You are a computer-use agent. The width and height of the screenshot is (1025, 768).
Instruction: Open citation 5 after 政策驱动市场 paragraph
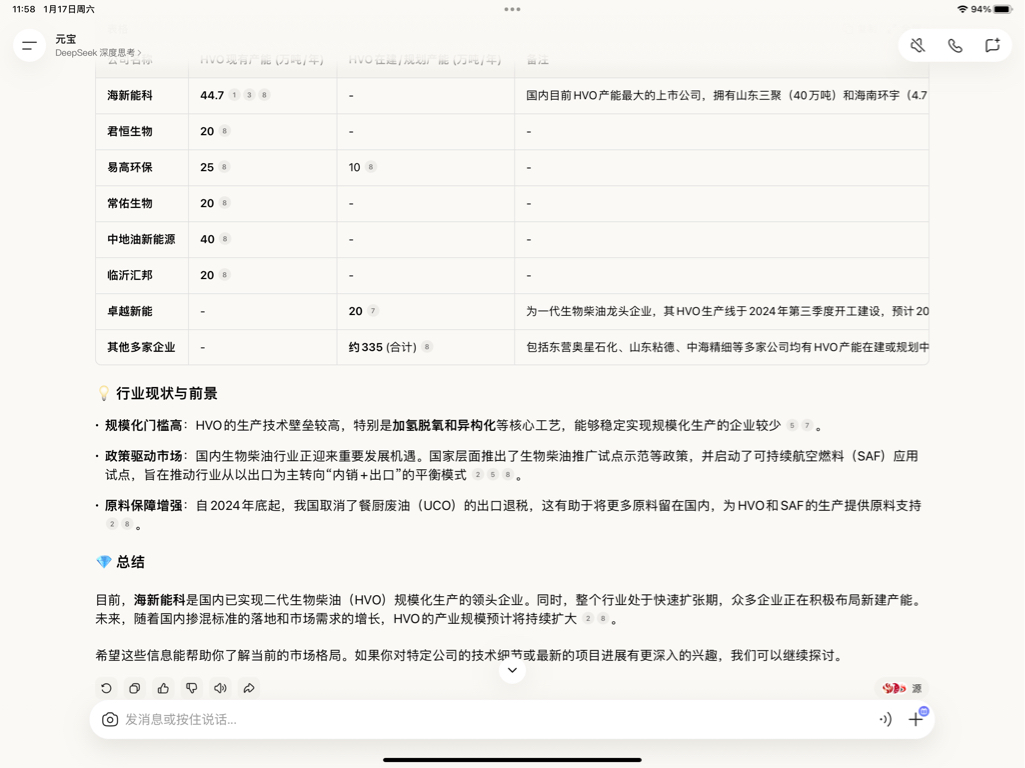[x=493, y=475]
